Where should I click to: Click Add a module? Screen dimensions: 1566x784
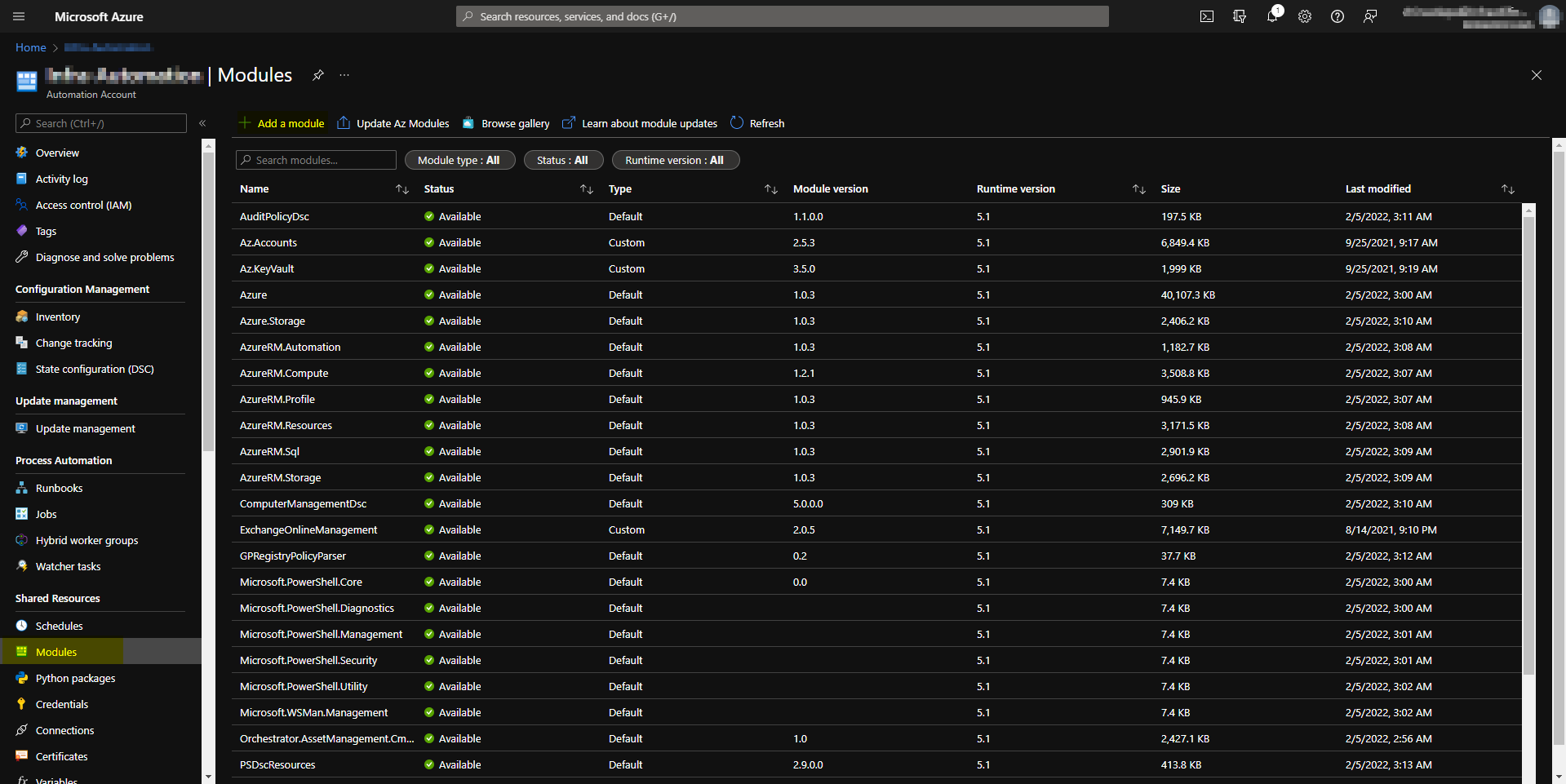pyautogui.click(x=282, y=123)
